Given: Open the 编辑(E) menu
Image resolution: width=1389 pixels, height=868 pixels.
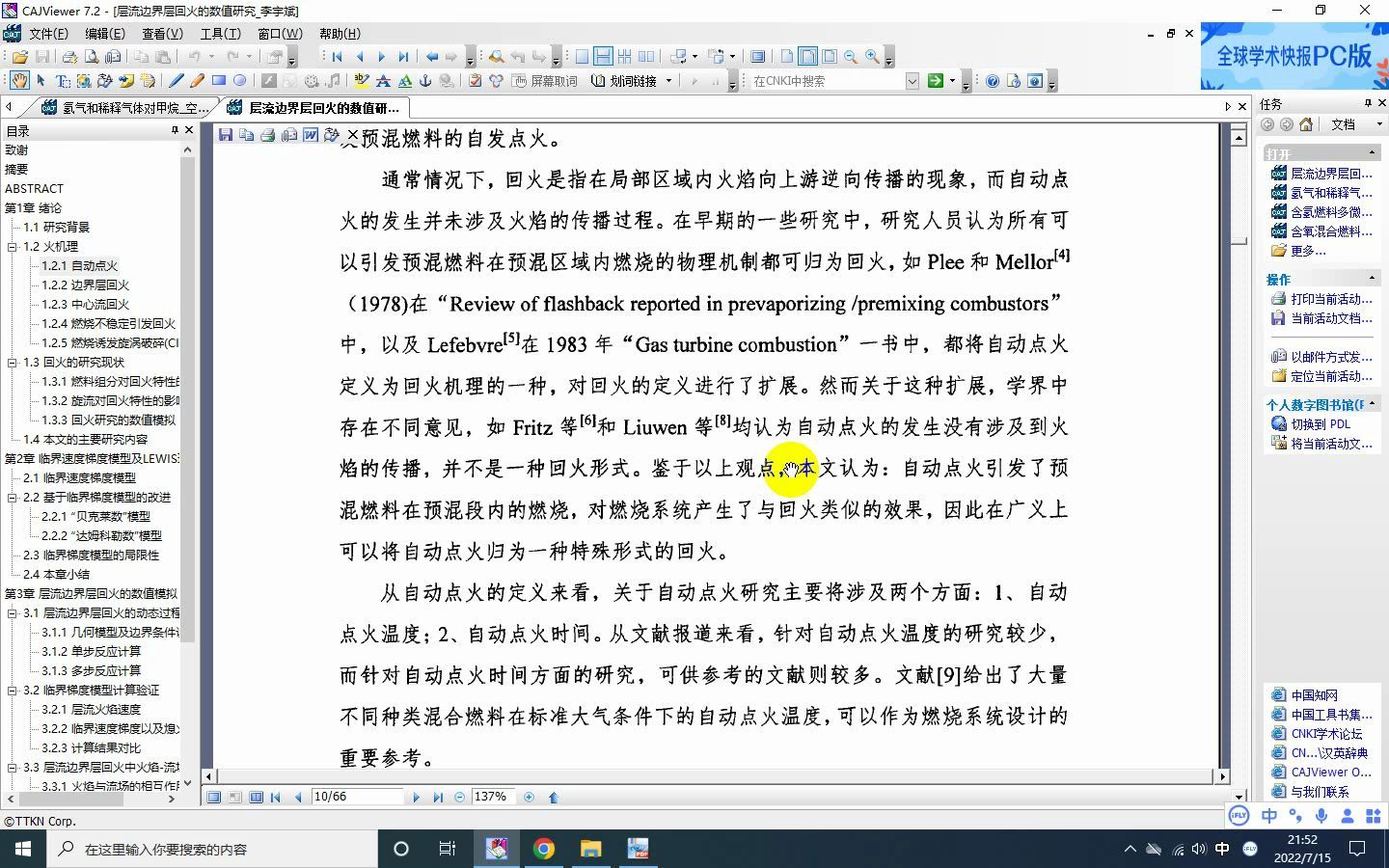Looking at the screenshot, I should tap(105, 33).
